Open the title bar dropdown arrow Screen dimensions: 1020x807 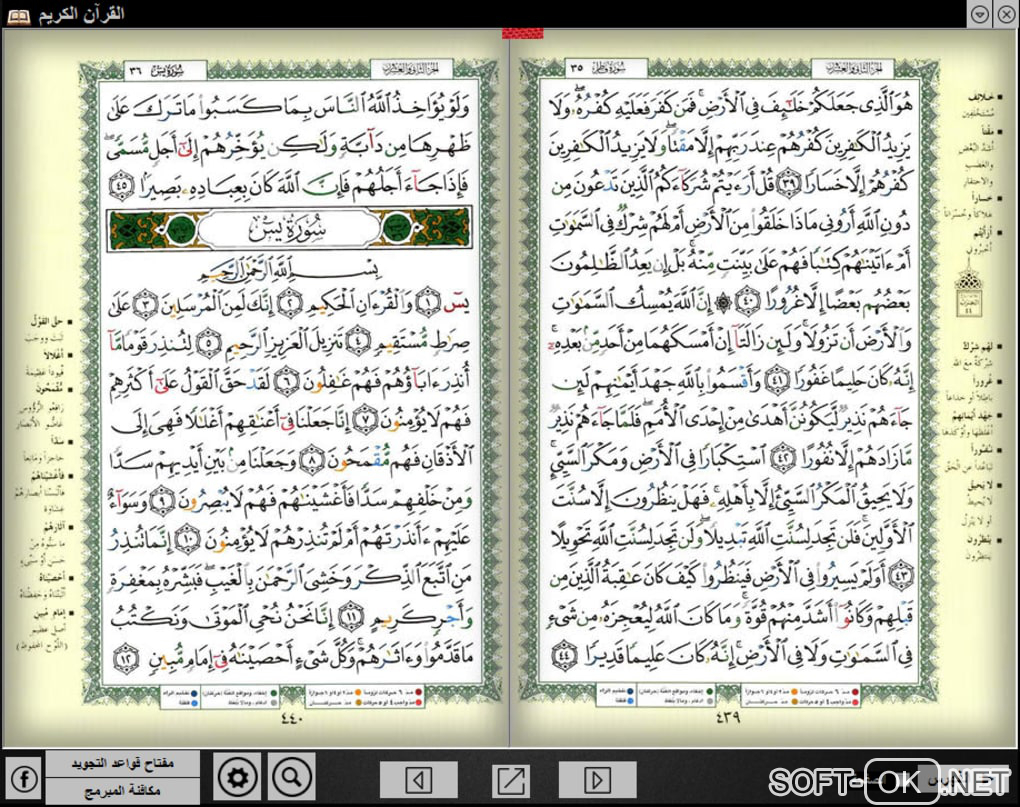980,14
